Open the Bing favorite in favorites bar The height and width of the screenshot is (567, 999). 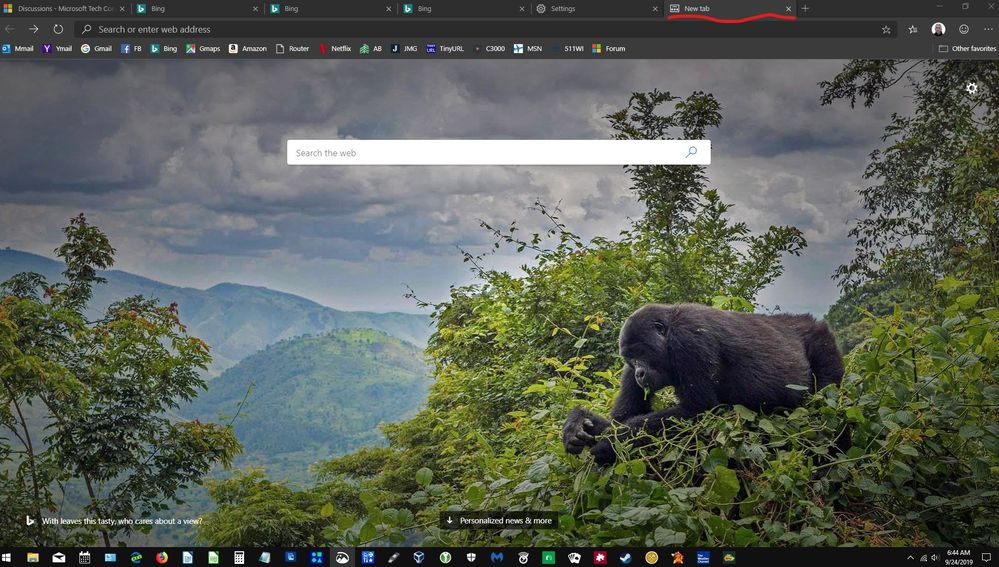point(164,48)
